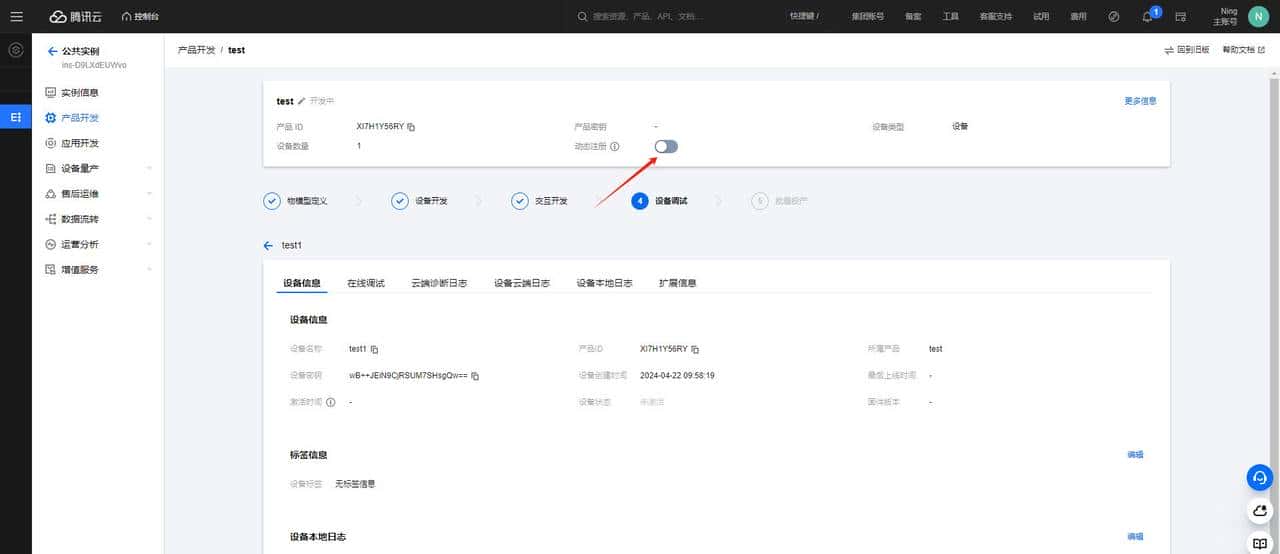This screenshot has width=1280, height=554.
Task: Go to step 物模型定义
Action: click(295, 201)
